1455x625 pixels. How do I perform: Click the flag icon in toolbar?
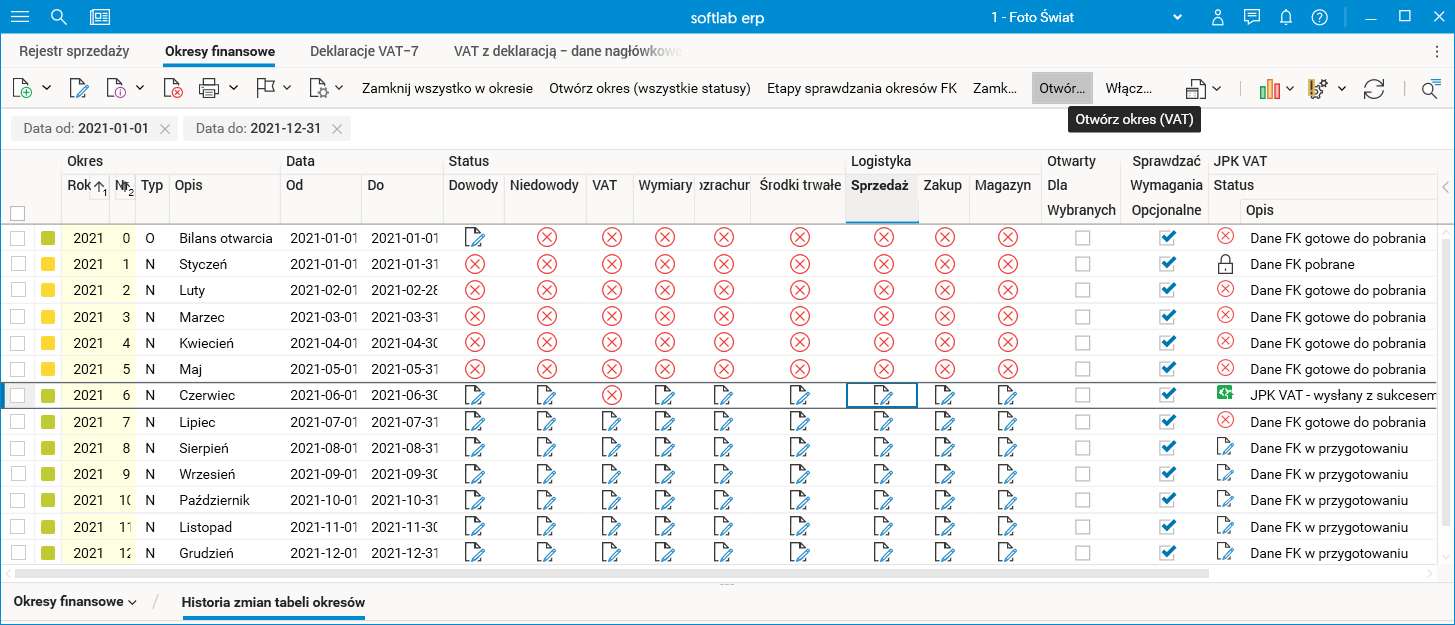point(265,89)
